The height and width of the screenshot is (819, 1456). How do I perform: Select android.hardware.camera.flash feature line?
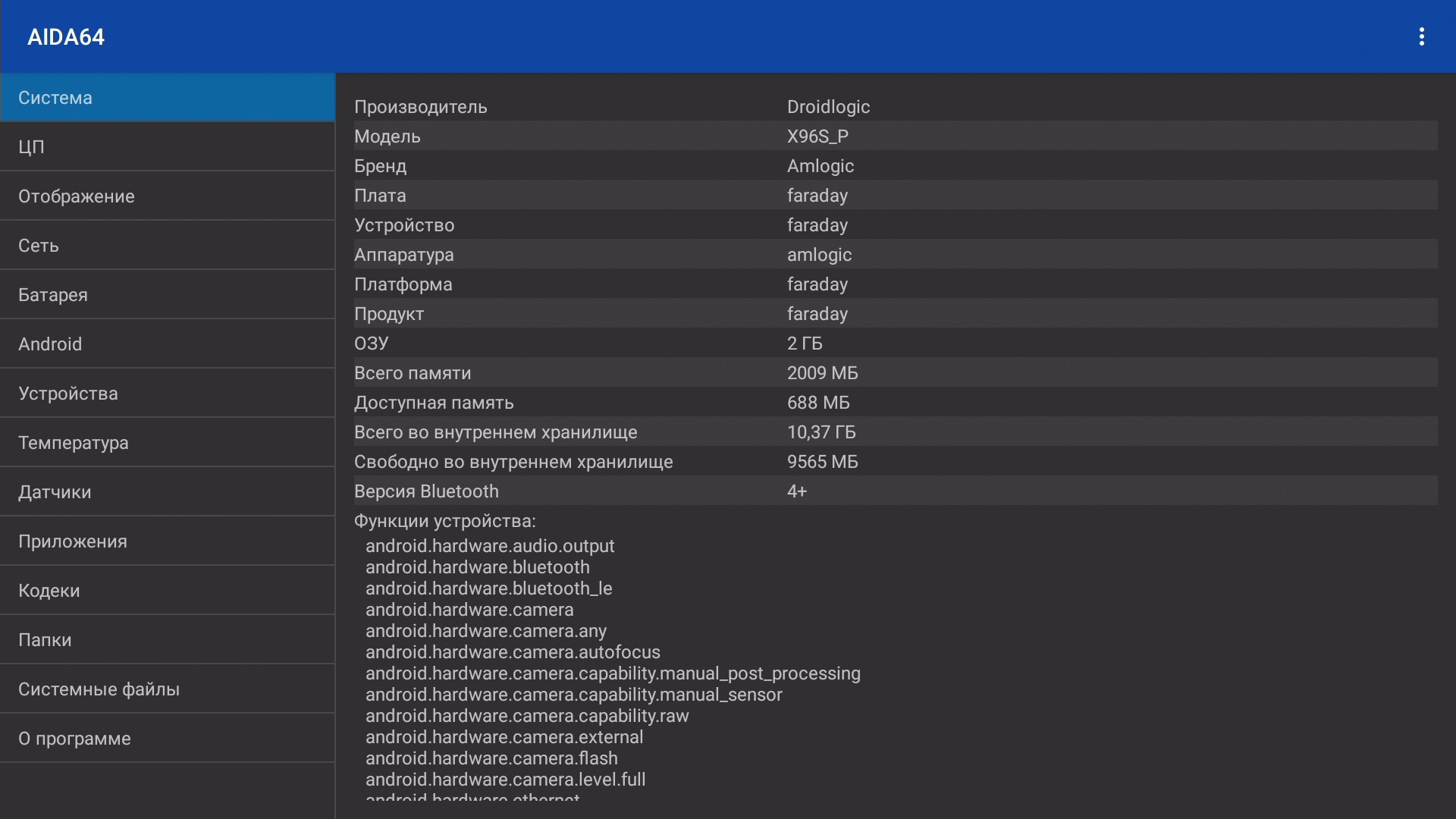coord(491,758)
